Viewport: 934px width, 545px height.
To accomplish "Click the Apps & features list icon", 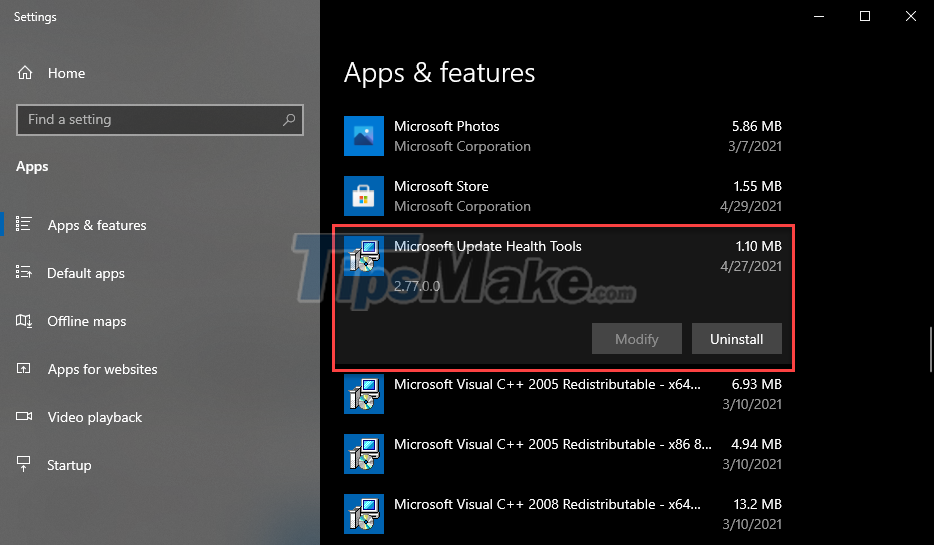I will point(23,224).
